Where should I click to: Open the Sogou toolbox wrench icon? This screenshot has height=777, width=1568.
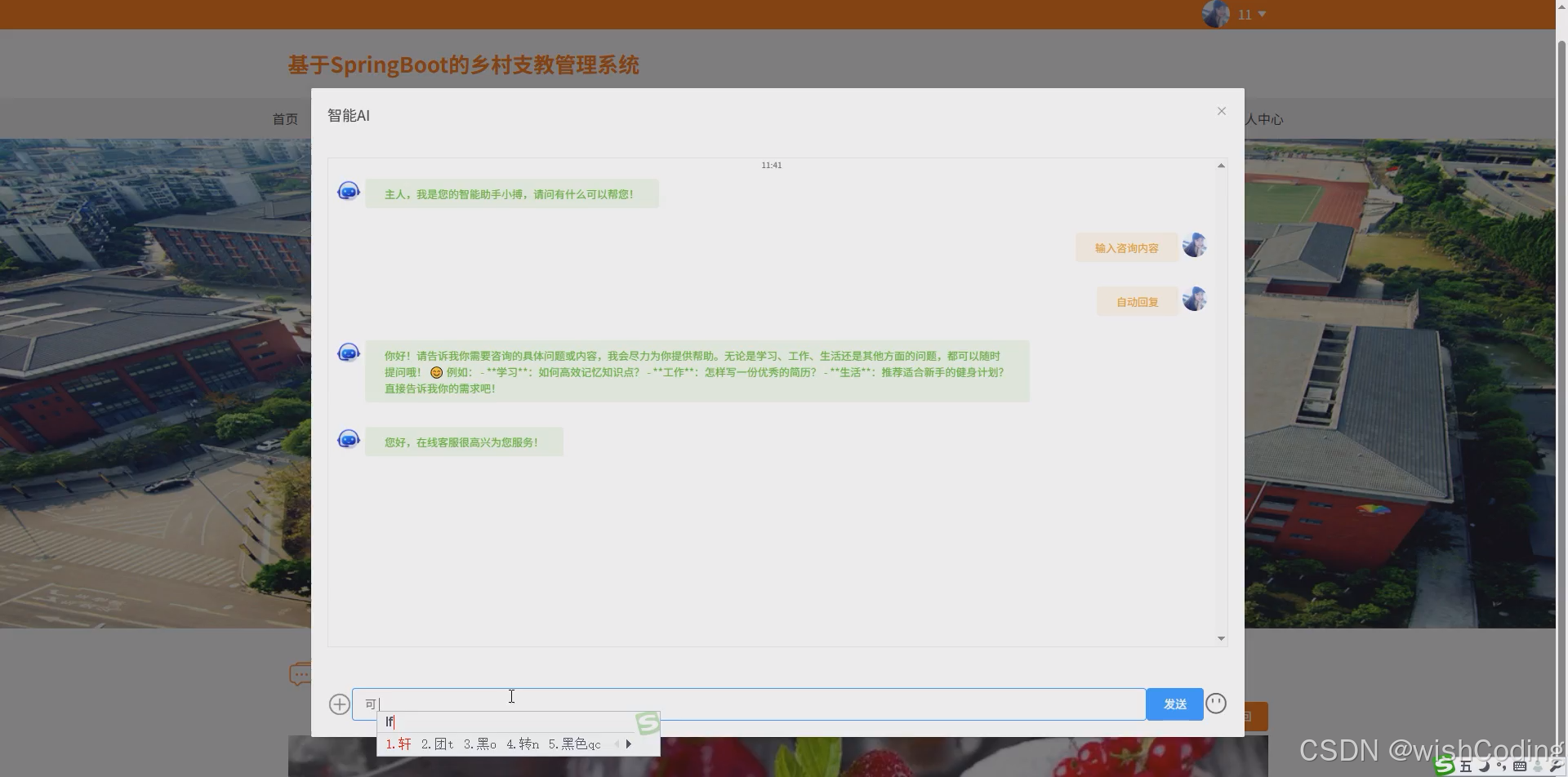(1557, 766)
